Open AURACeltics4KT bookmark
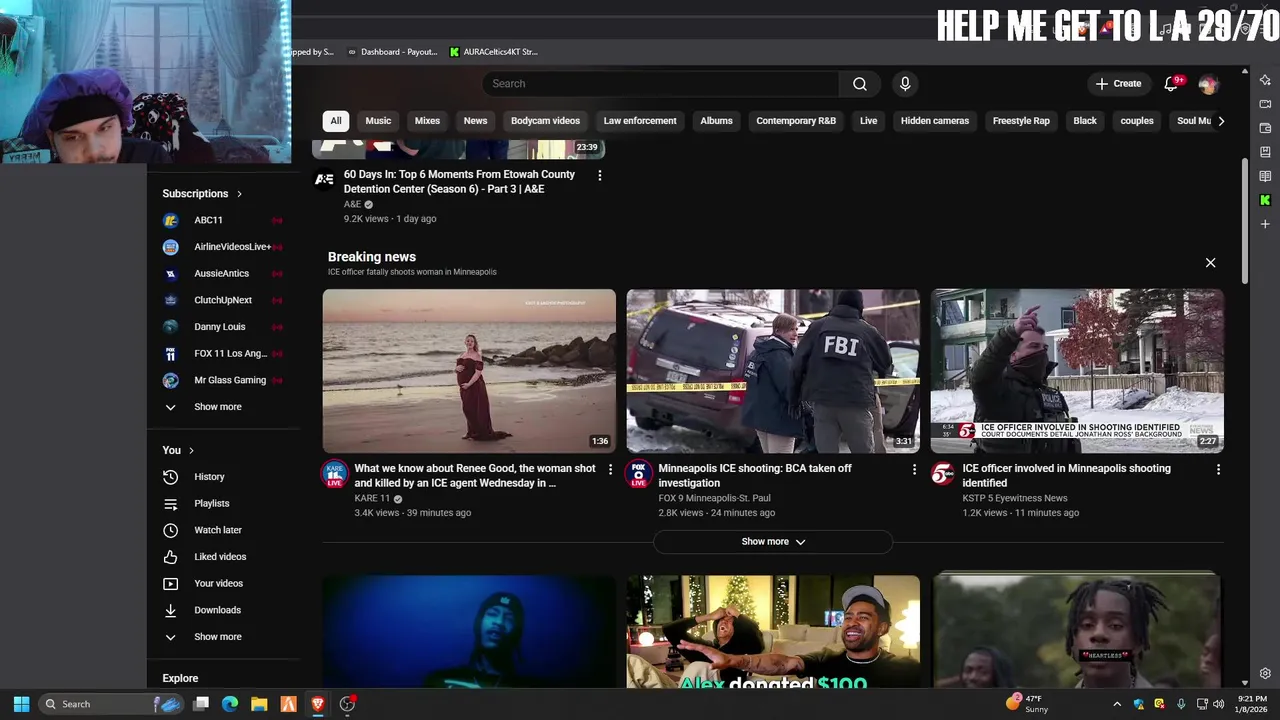Image resolution: width=1280 pixels, height=720 pixels. [494, 52]
